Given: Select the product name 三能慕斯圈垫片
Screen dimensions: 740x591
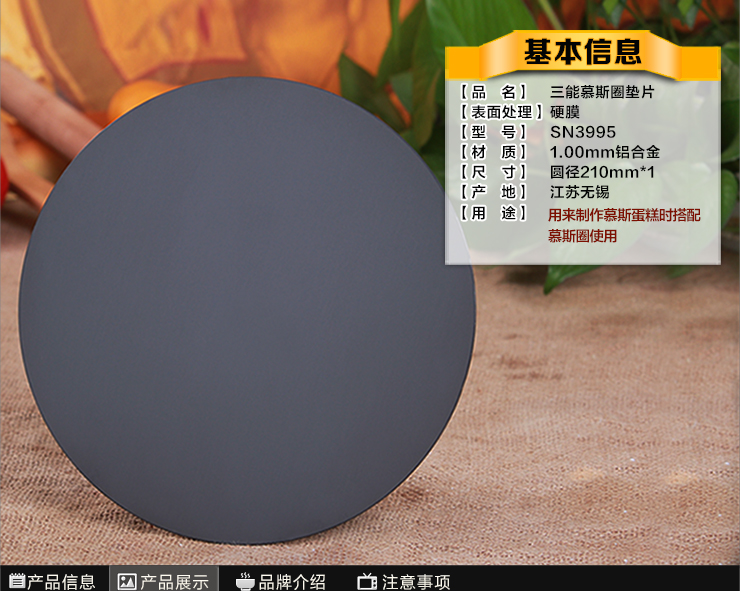Looking at the screenshot, I should pyautogui.click(x=602, y=92).
